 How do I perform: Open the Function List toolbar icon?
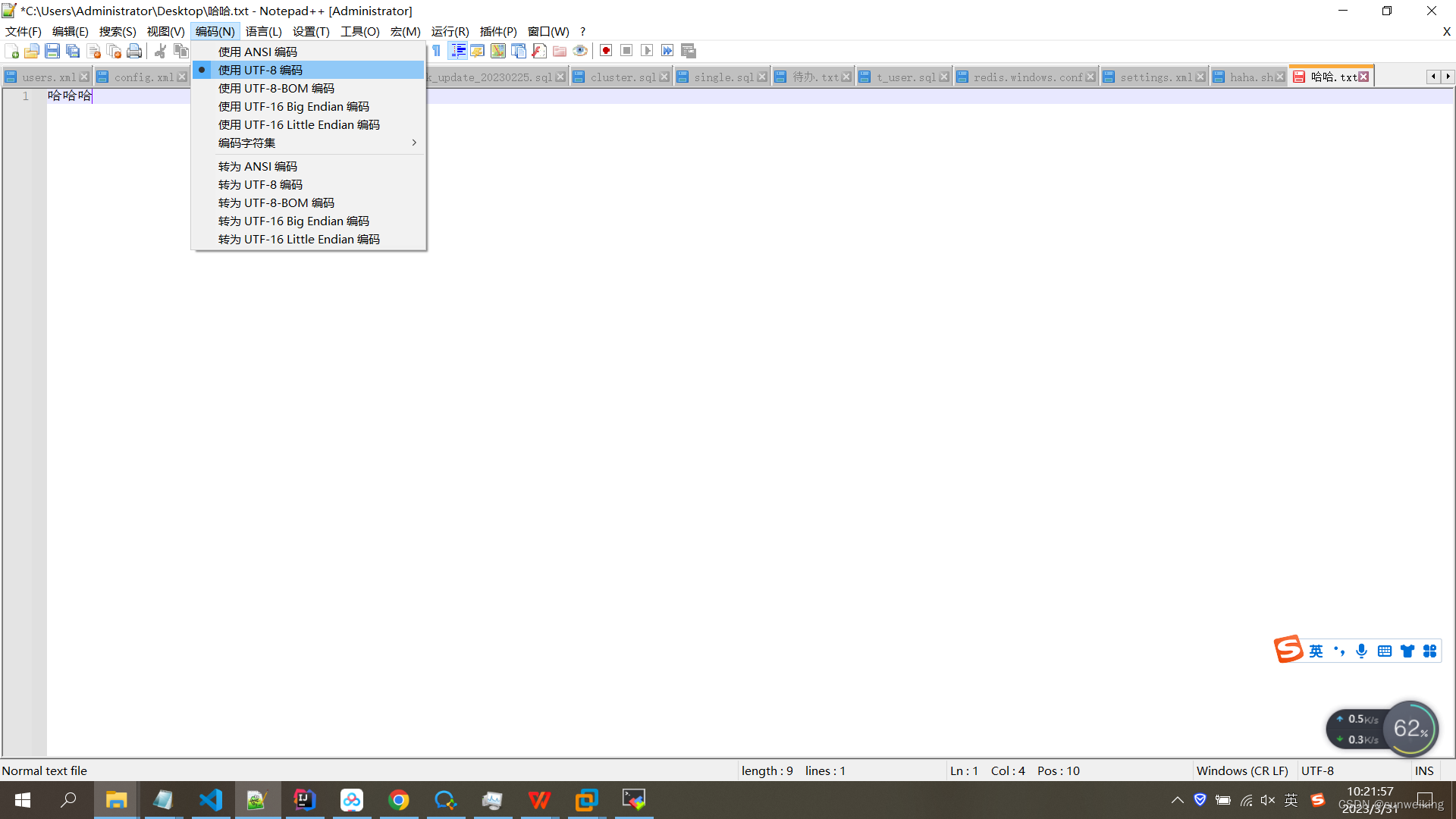pyautogui.click(x=539, y=51)
